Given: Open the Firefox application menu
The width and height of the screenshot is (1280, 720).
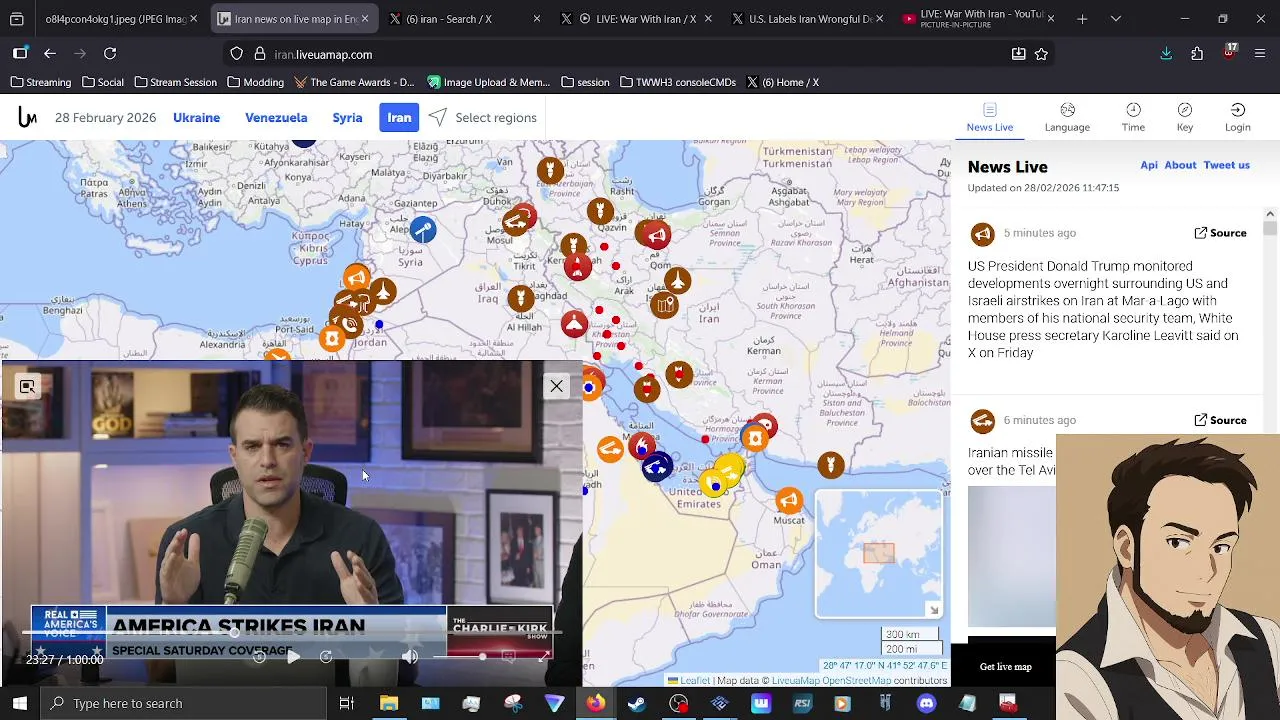Looking at the screenshot, I should [x=1260, y=54].
